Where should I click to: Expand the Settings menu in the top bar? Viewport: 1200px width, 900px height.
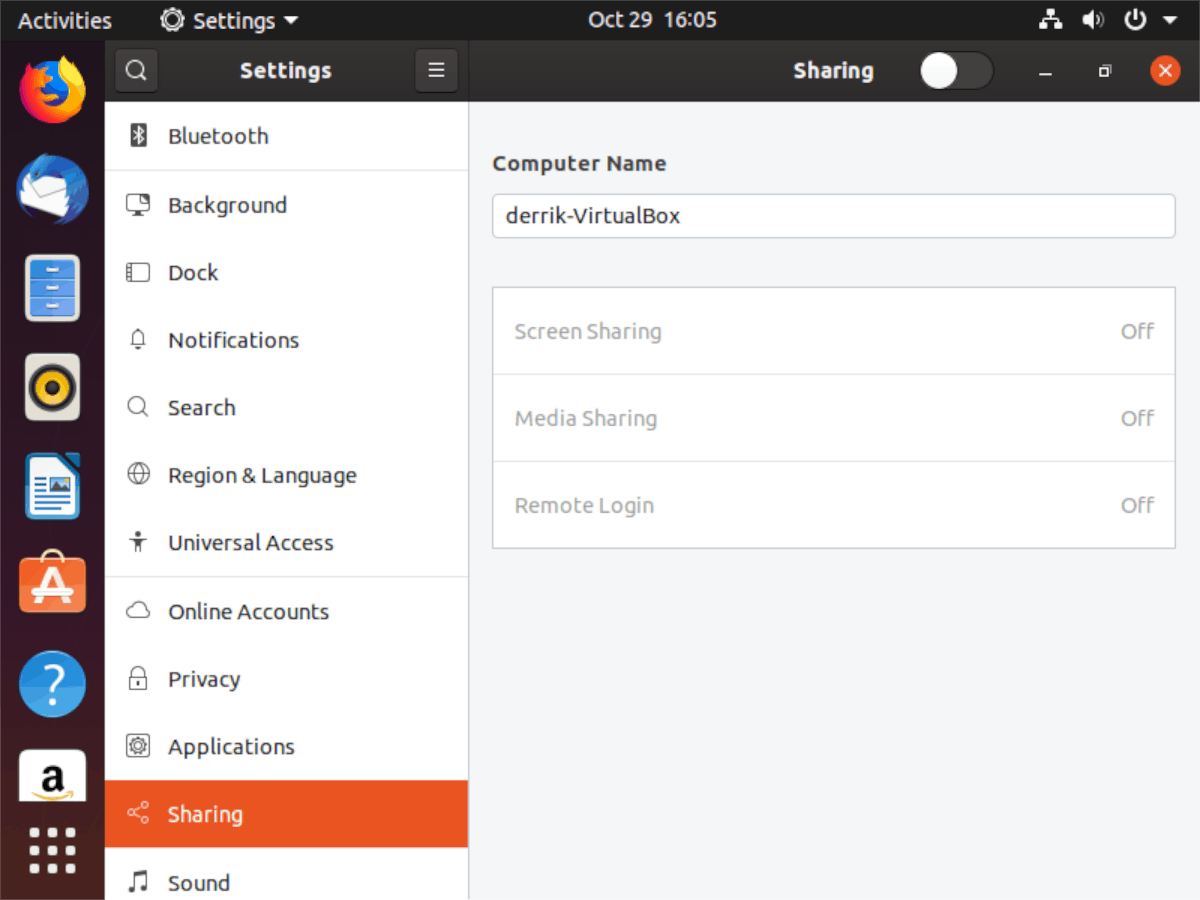click(x=228, y=20)
